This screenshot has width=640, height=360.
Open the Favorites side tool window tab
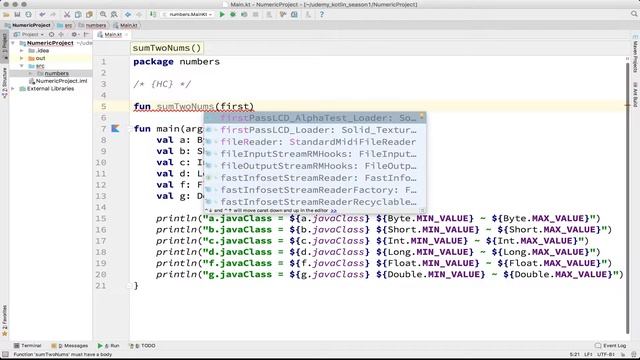coord(4,321)
